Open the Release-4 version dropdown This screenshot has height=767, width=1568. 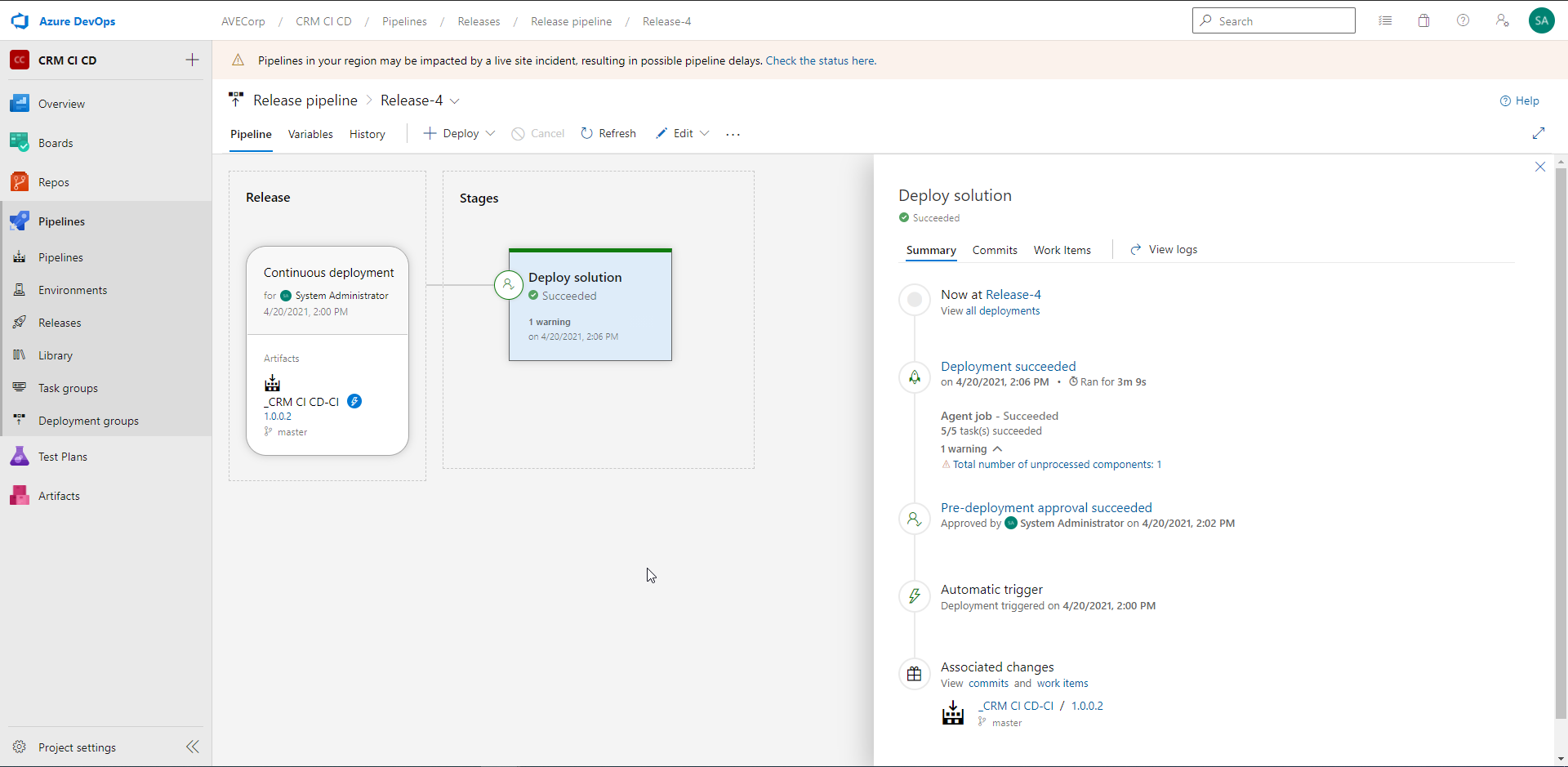point(455,100)
